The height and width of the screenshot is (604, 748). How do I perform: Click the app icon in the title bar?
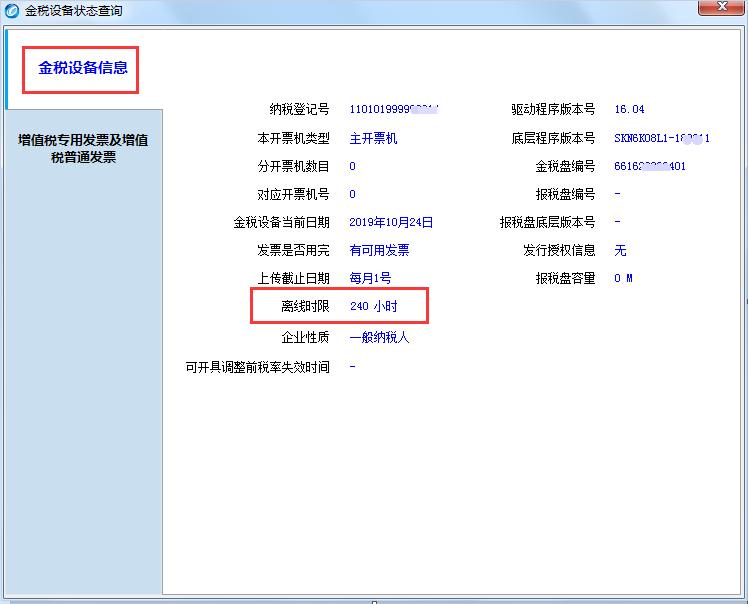point(12,11)
